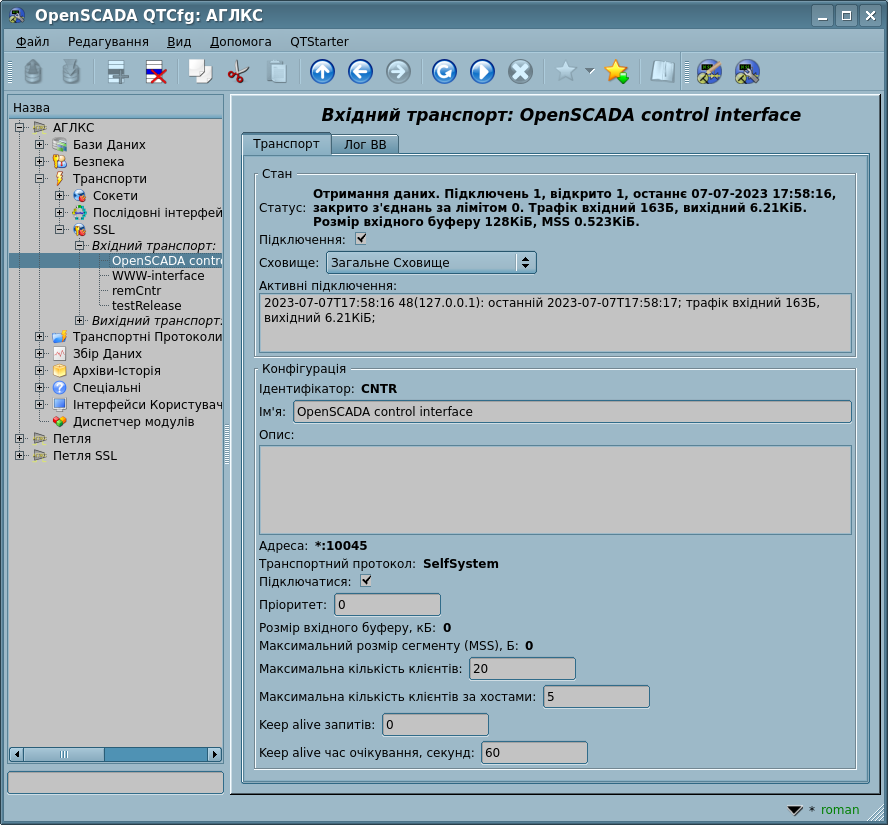Toggle the Підключатися checkbox
The height and width of the screenshot is (825, 888).
click(366, 581)
